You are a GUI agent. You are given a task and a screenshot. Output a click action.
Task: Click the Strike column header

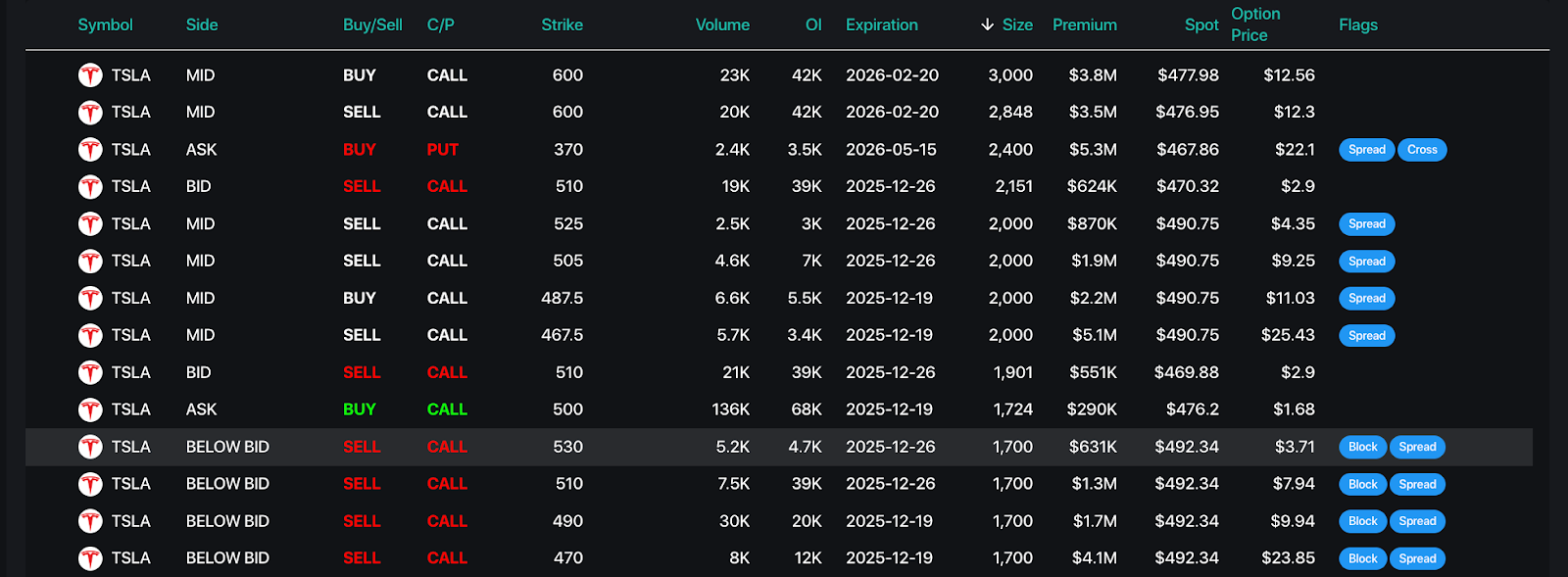click(x=562, y=25)
